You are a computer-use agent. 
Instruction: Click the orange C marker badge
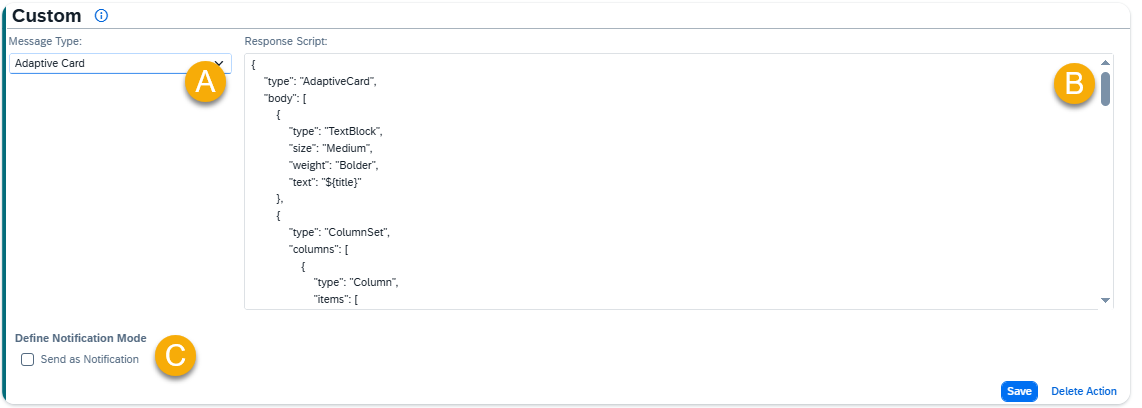(175, 356)
